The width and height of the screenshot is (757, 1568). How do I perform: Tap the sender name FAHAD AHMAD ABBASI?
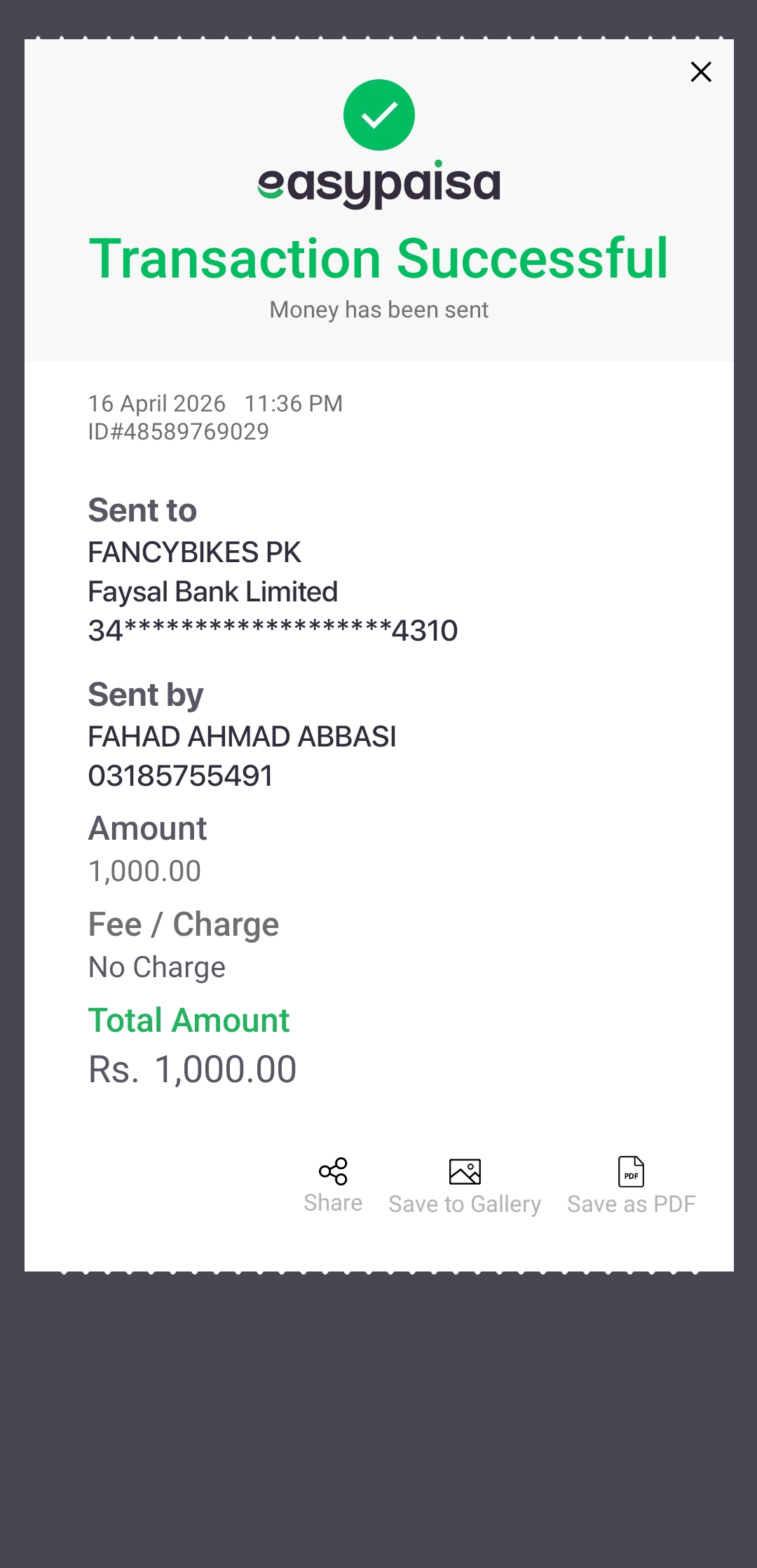[x=242, y=737]
